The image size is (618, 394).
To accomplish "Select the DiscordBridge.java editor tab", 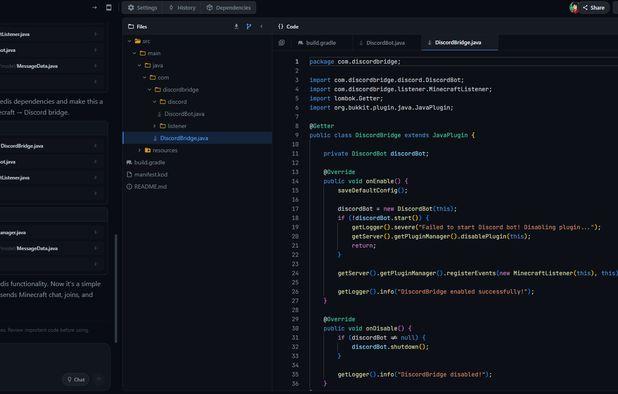I will 459,43.
